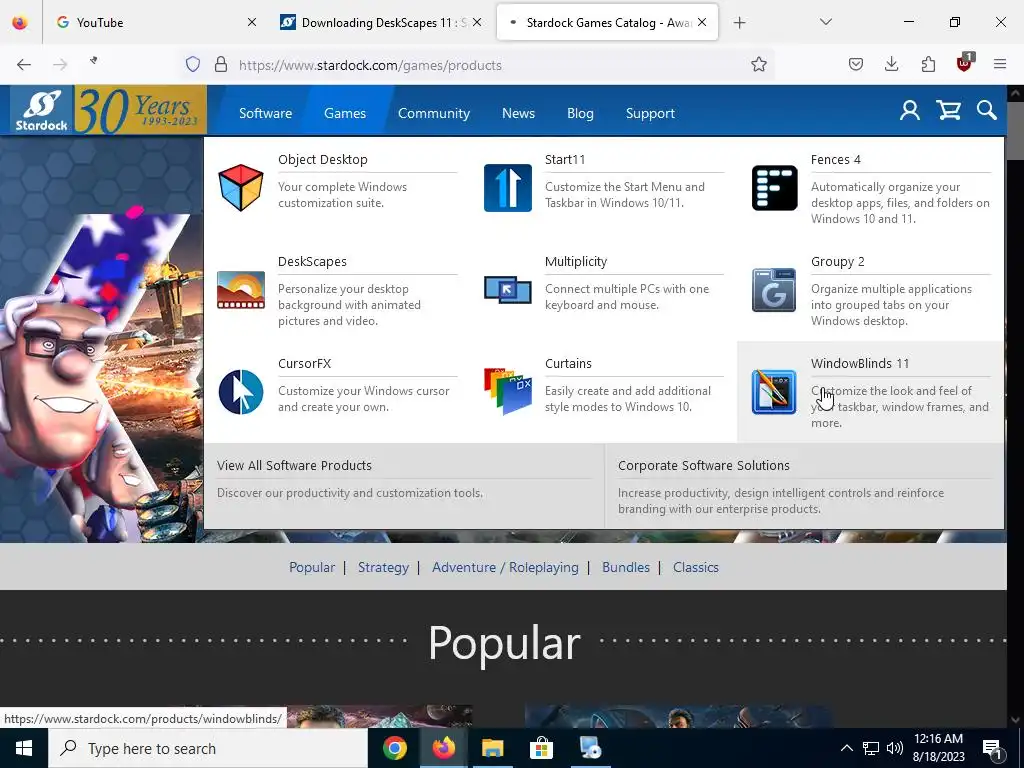Screen dimensions: 1024x768
Task: Close the Stardock Games Catalog tab
Action: tap(701, 22)
